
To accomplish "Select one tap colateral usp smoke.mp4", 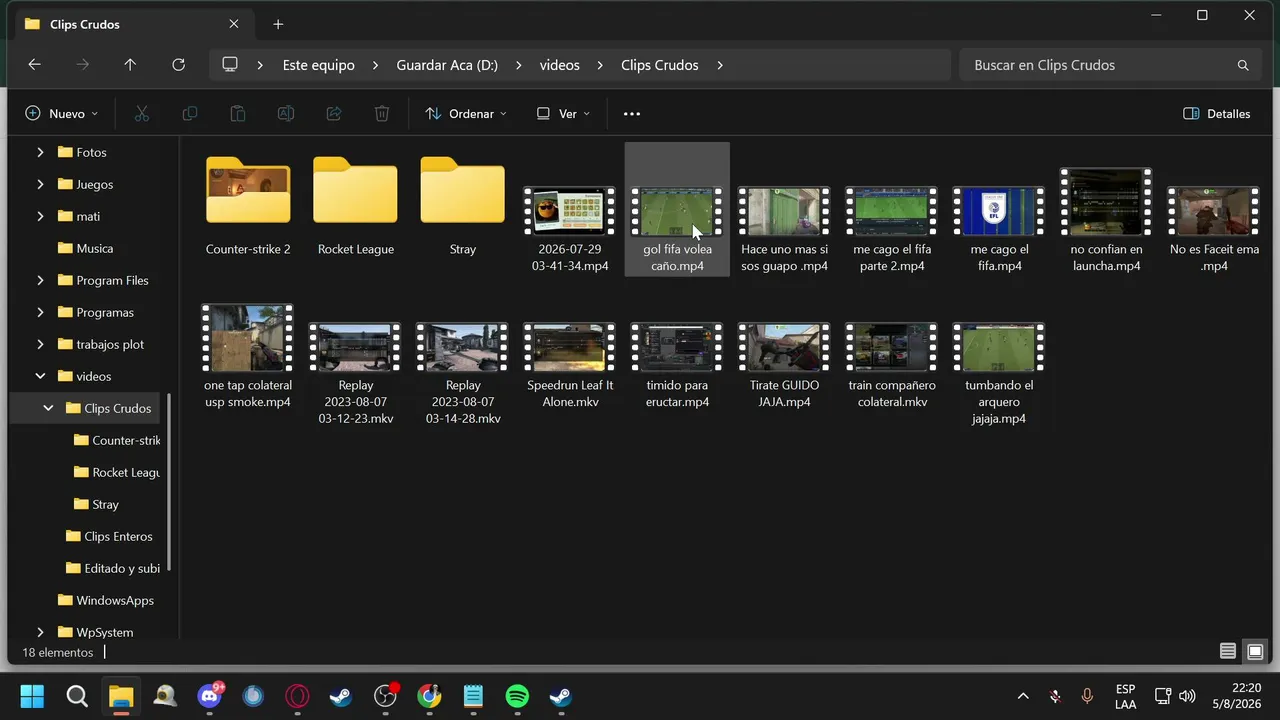I will 248,356.
